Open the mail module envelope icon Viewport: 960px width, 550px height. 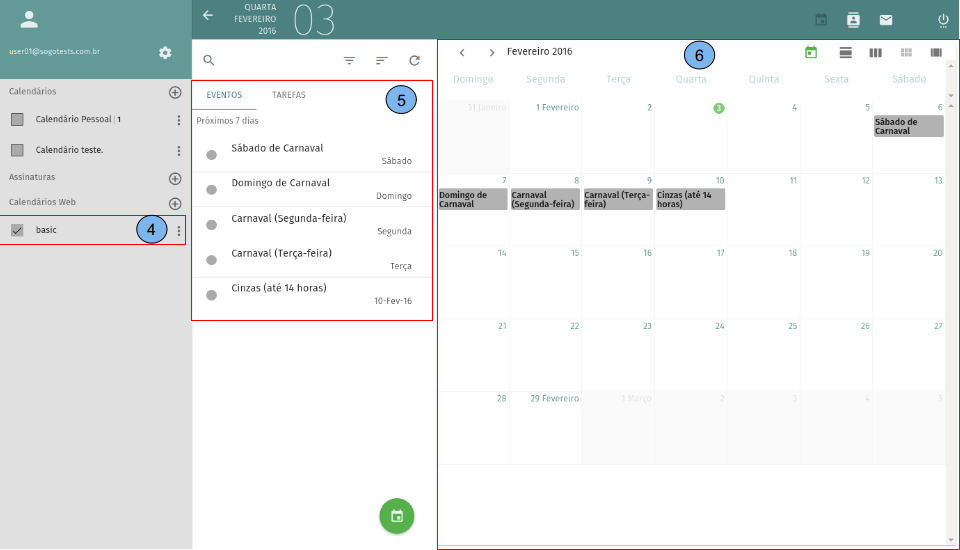pyautogui.click(x=885, y=20)
